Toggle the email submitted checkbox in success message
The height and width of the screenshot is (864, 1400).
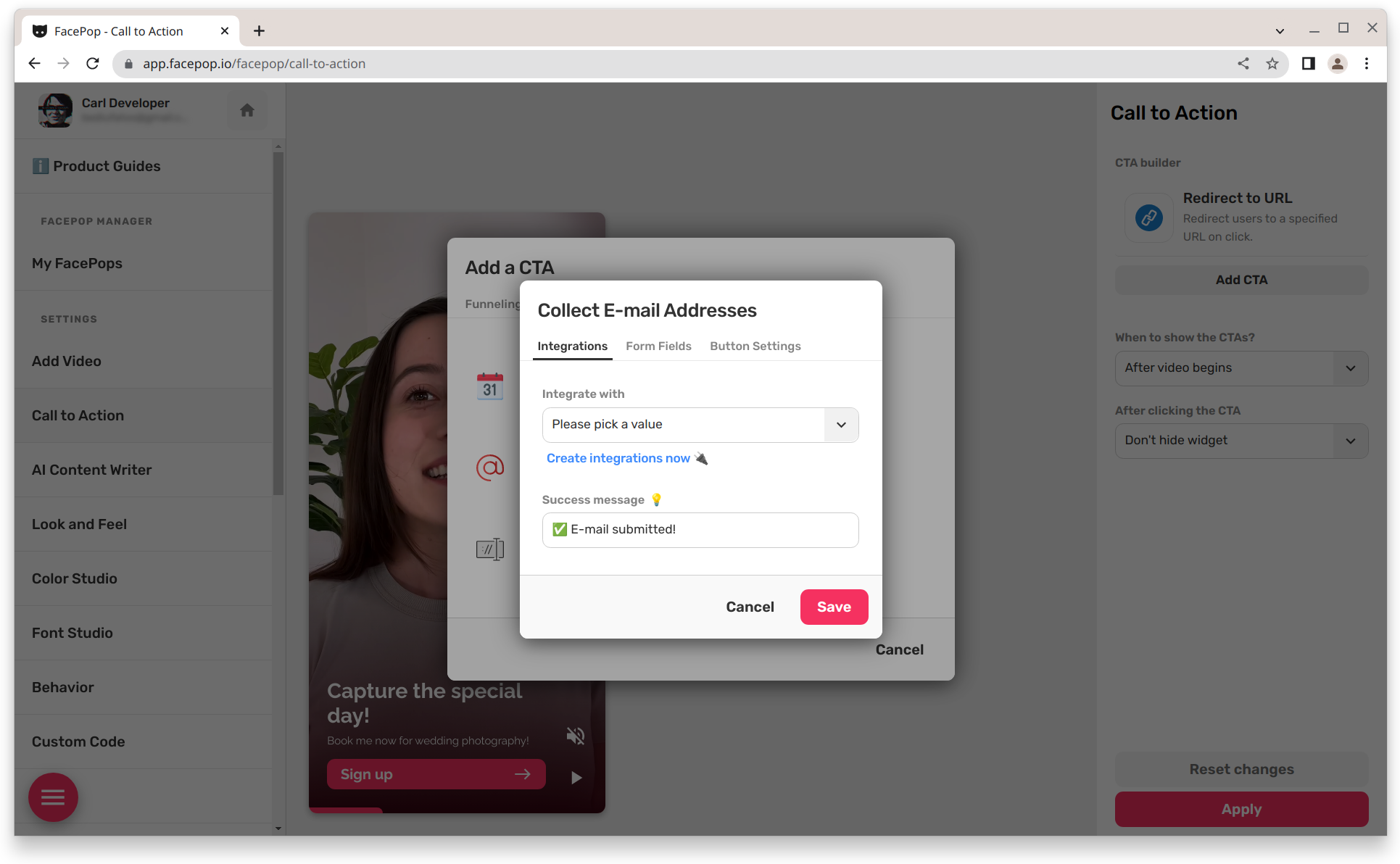pyautogui.click(x=559, y=529)
